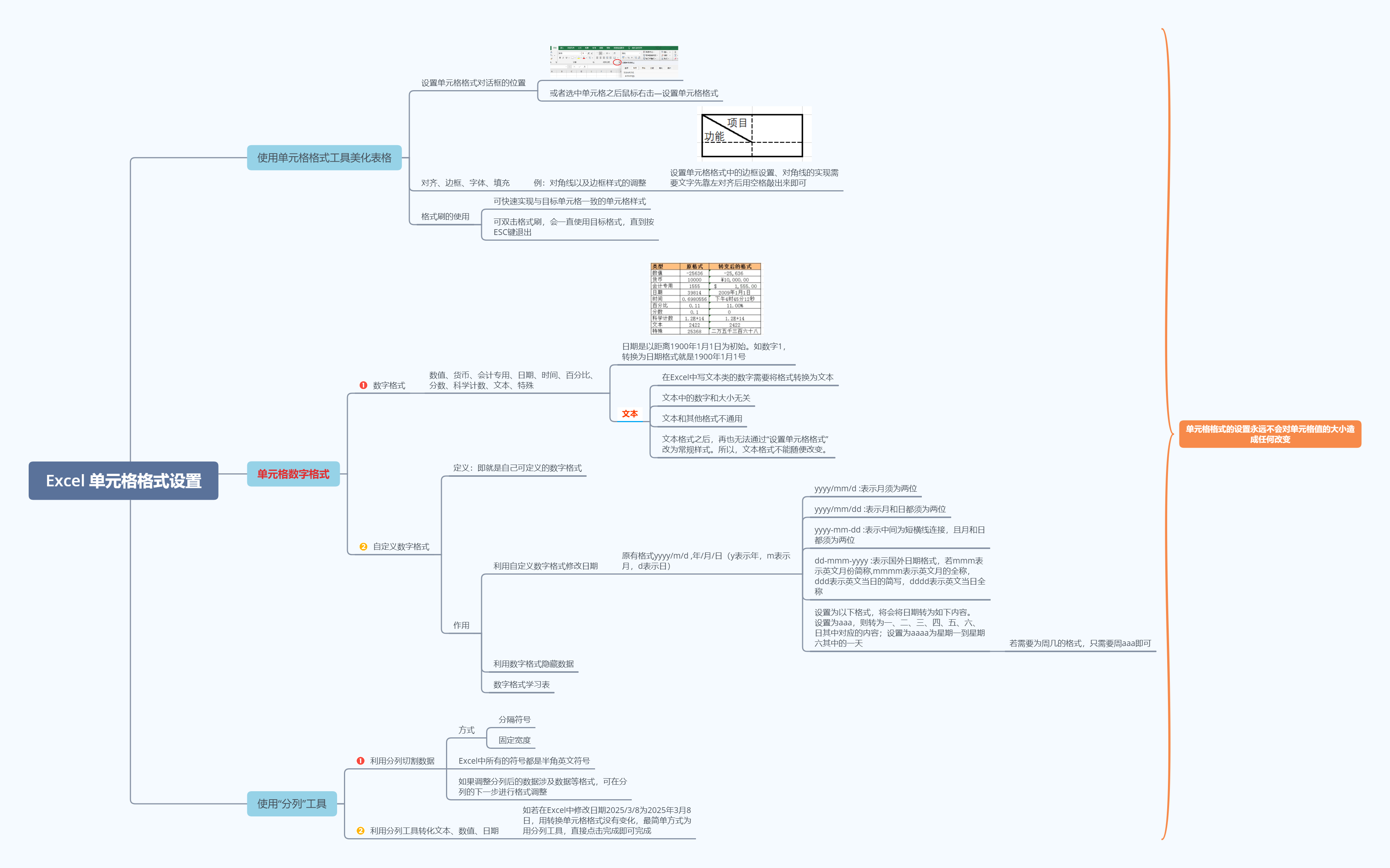
Task: Open the number format comparison table image
Action: pos(706,298)
